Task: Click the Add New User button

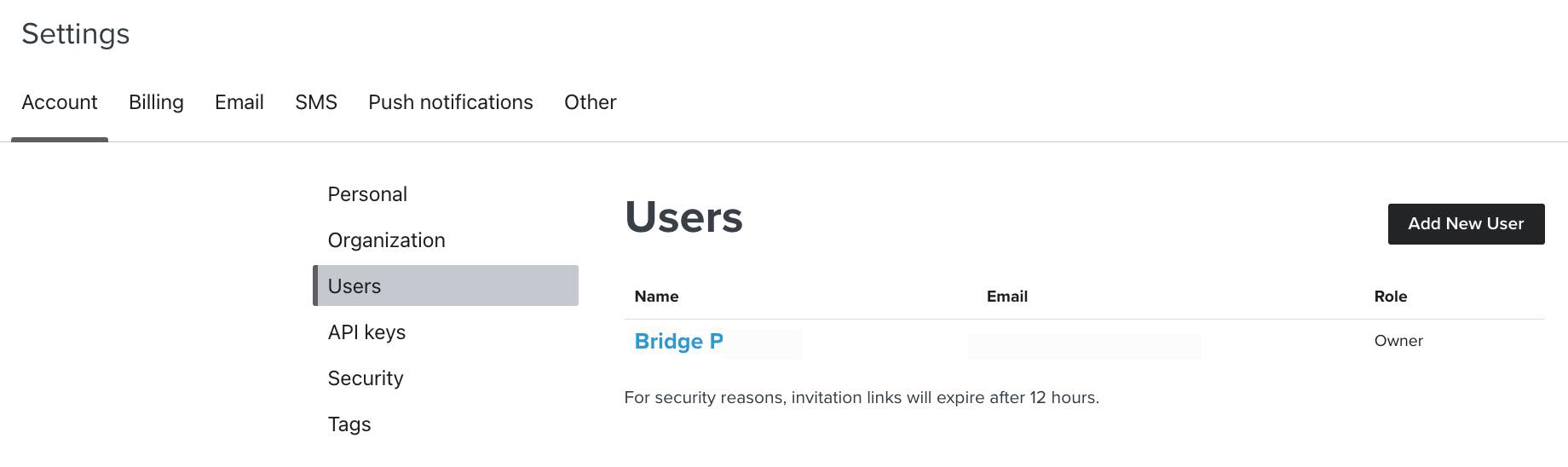Action: pyautogui.click(x=1466, y=224)
